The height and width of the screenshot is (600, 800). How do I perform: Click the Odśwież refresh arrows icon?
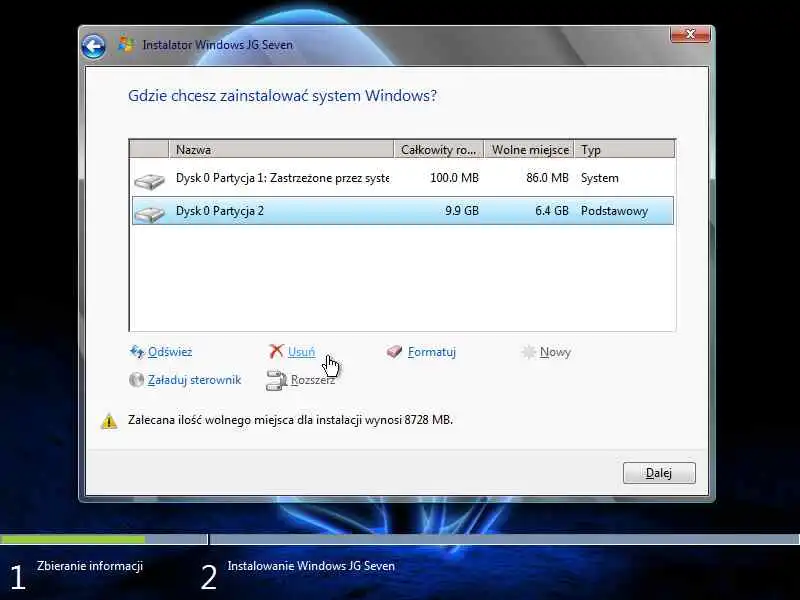[x=137, y=352]
